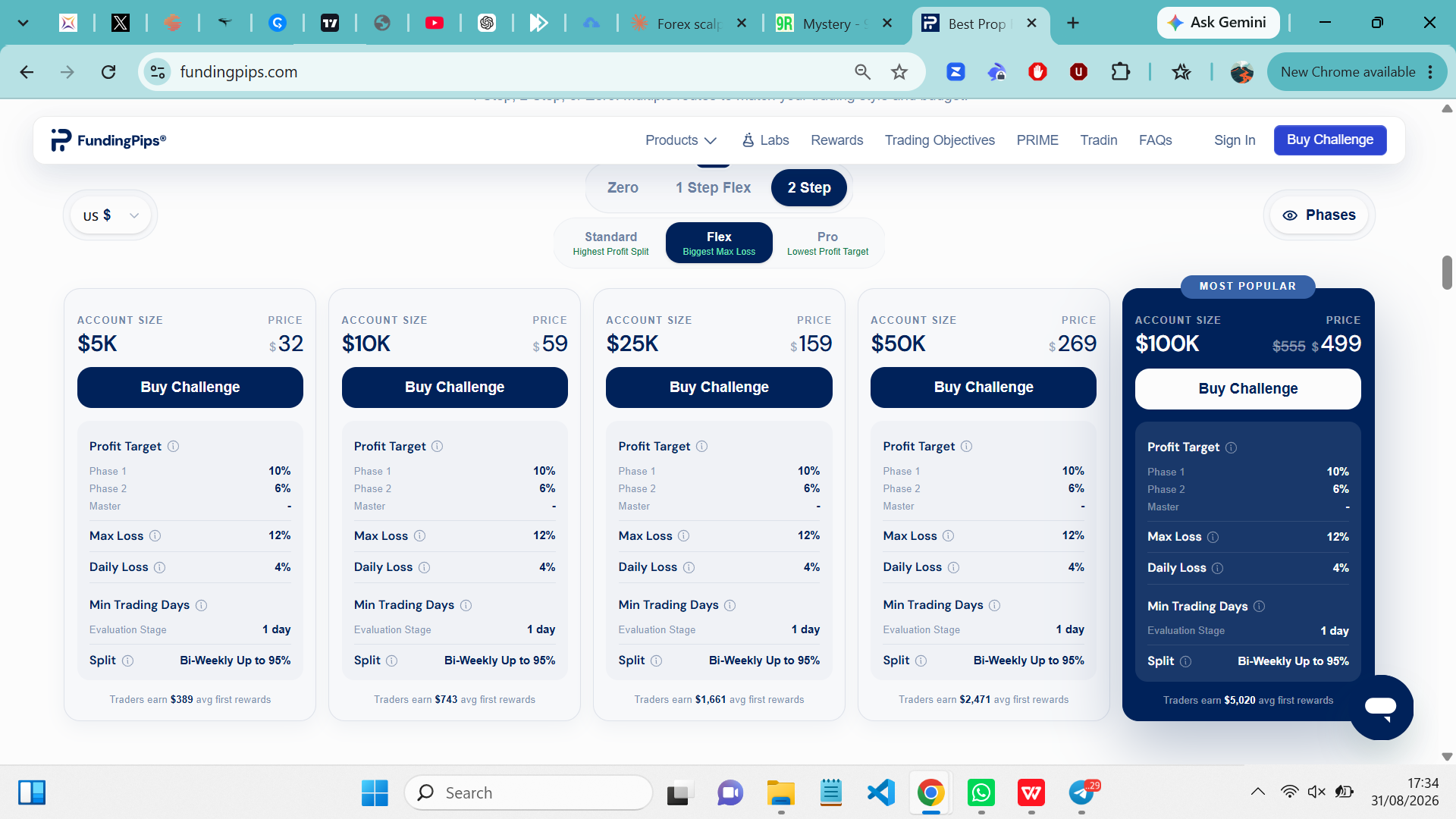Image resolution: width=1456 pixels, height=819 pixels.
Task: Bookmark page with the star icon
Action: tap(899, 72)
